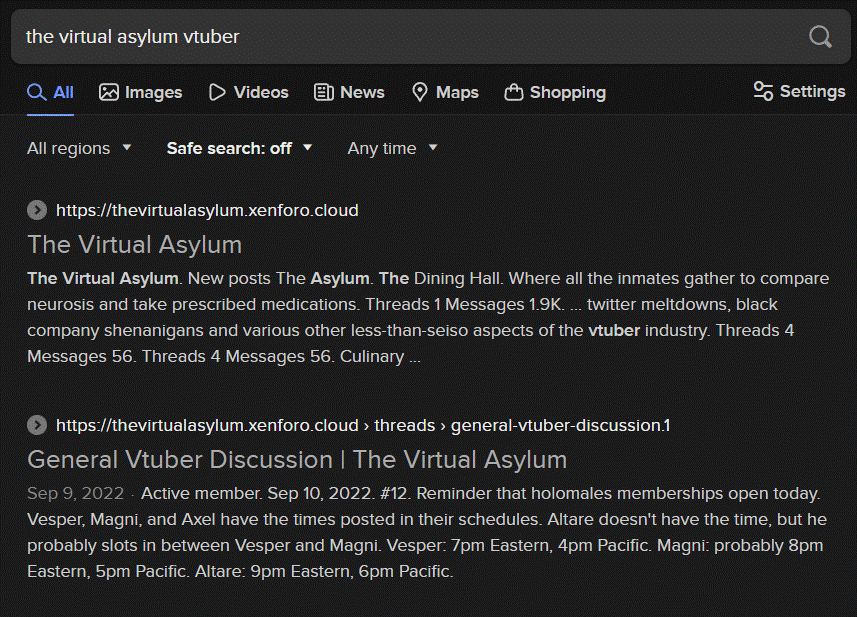The width and height of the screenshot is (857, 617).
Task: Select the All results tab
Action: tap(50, 92)
